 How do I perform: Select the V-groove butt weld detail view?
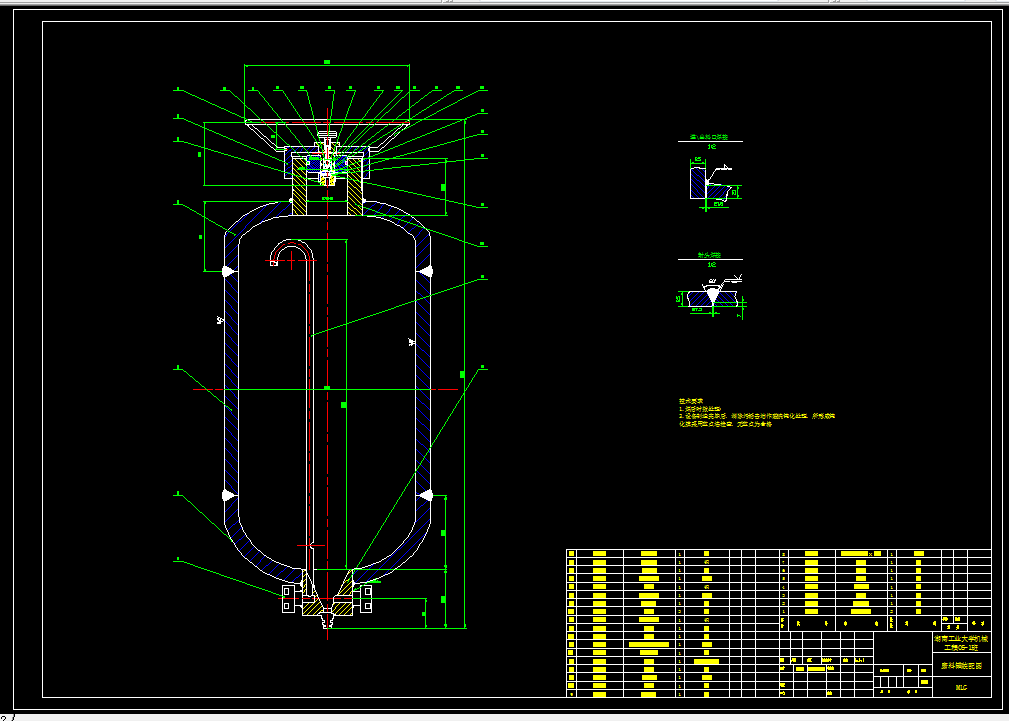tap(713, 297)
